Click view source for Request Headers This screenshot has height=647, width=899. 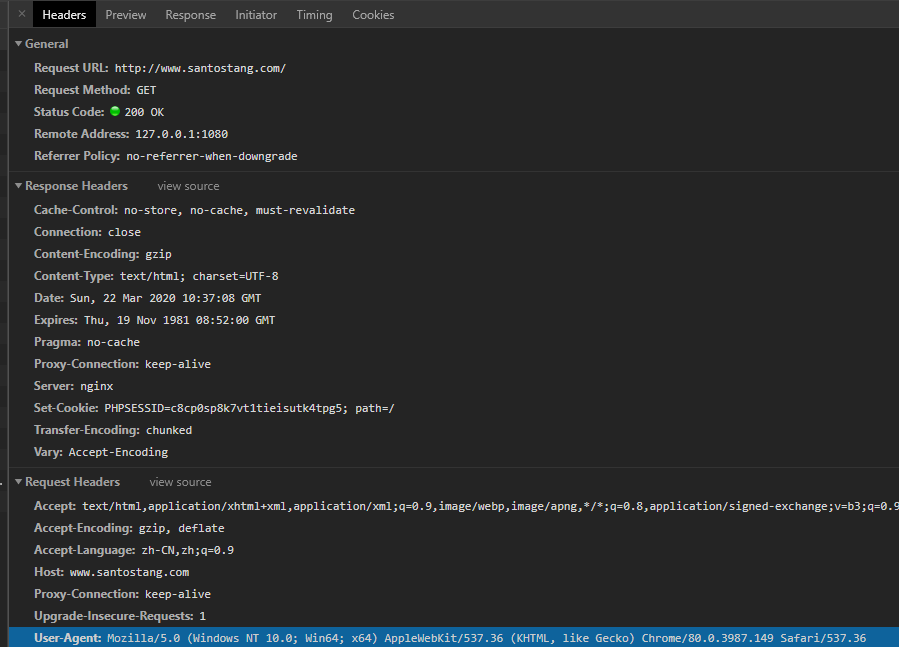(180, 482)
